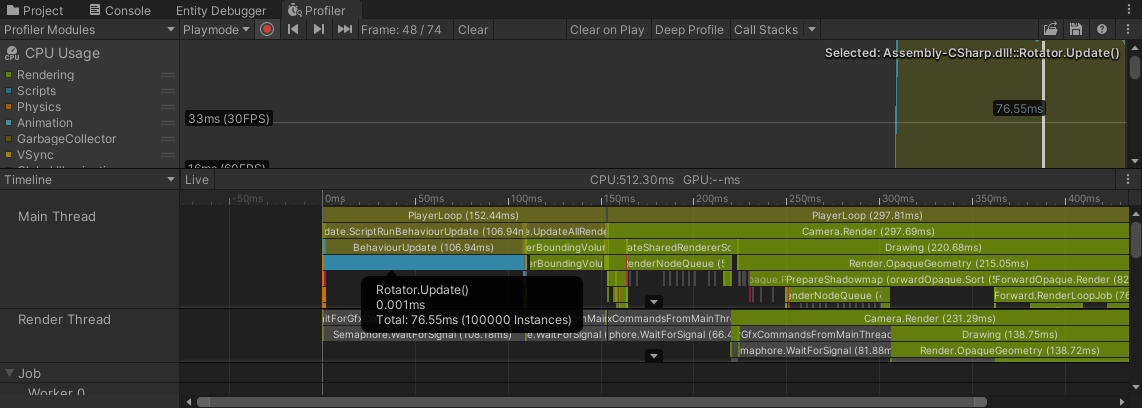Expand Render Thread rows with down arrow
This screenshot has height=408, width=1142.
pos(654,356)
